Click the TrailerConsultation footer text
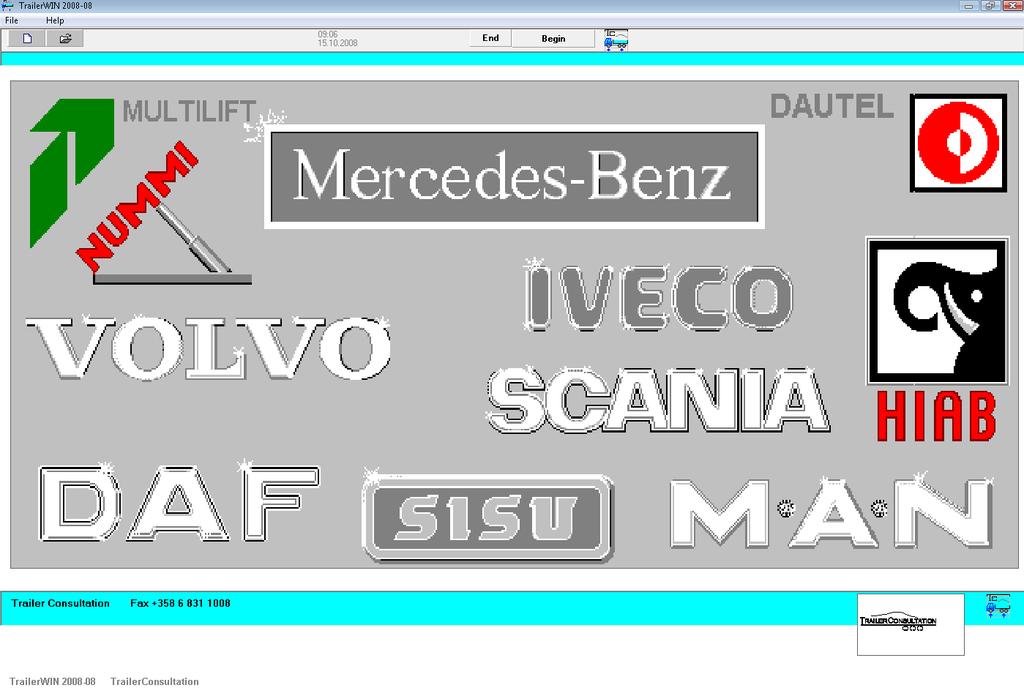The width and height of the screenshot is (1024, 696). 155,682
